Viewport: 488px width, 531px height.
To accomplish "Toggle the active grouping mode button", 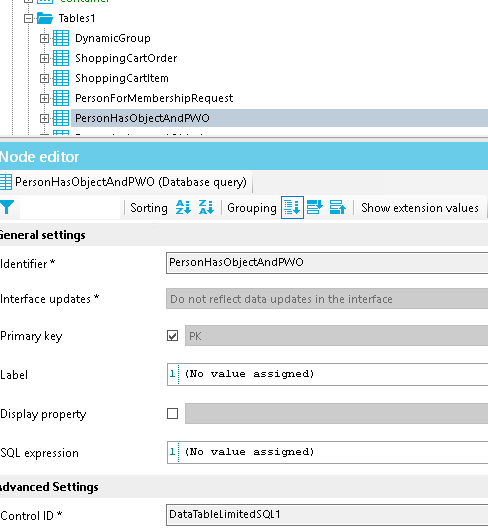I will coord(292,207).
